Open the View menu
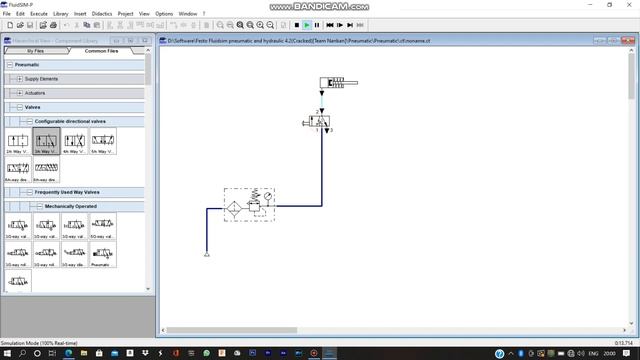640x360 pixels. tap(144, 14)
